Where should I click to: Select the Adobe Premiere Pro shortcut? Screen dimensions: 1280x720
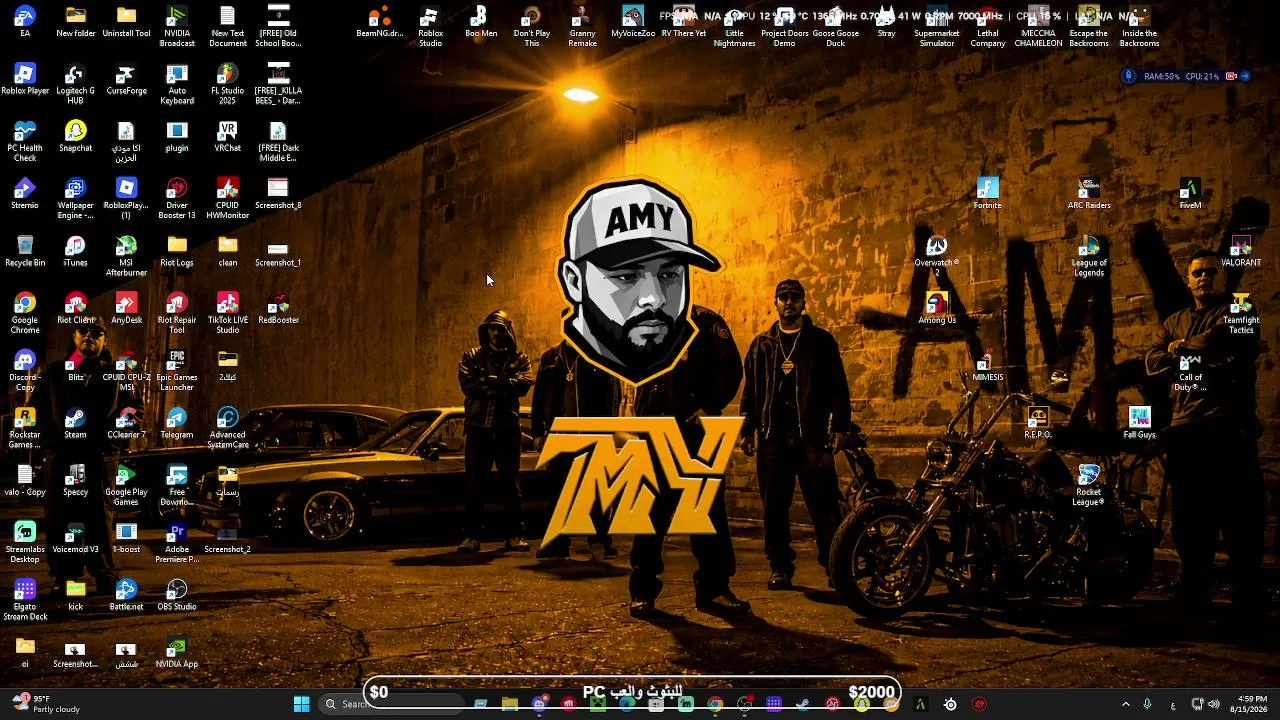coord(177,543)
